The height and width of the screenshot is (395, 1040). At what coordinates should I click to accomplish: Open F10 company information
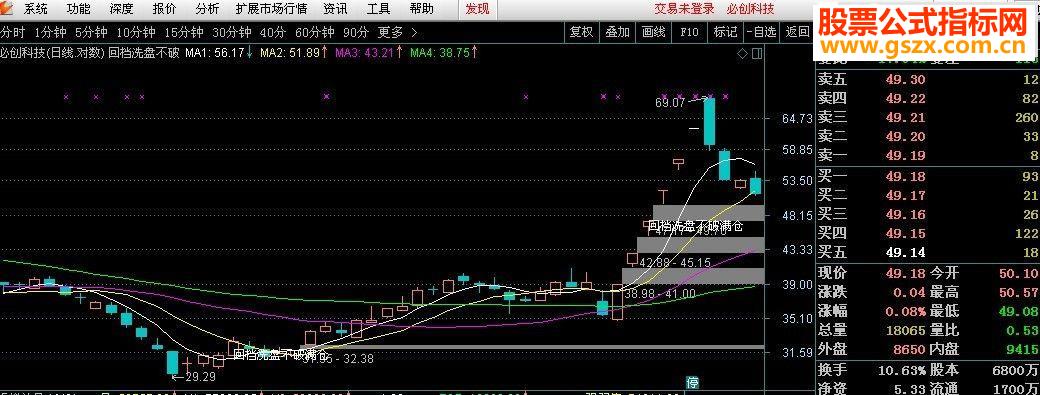tap(689, 32)
